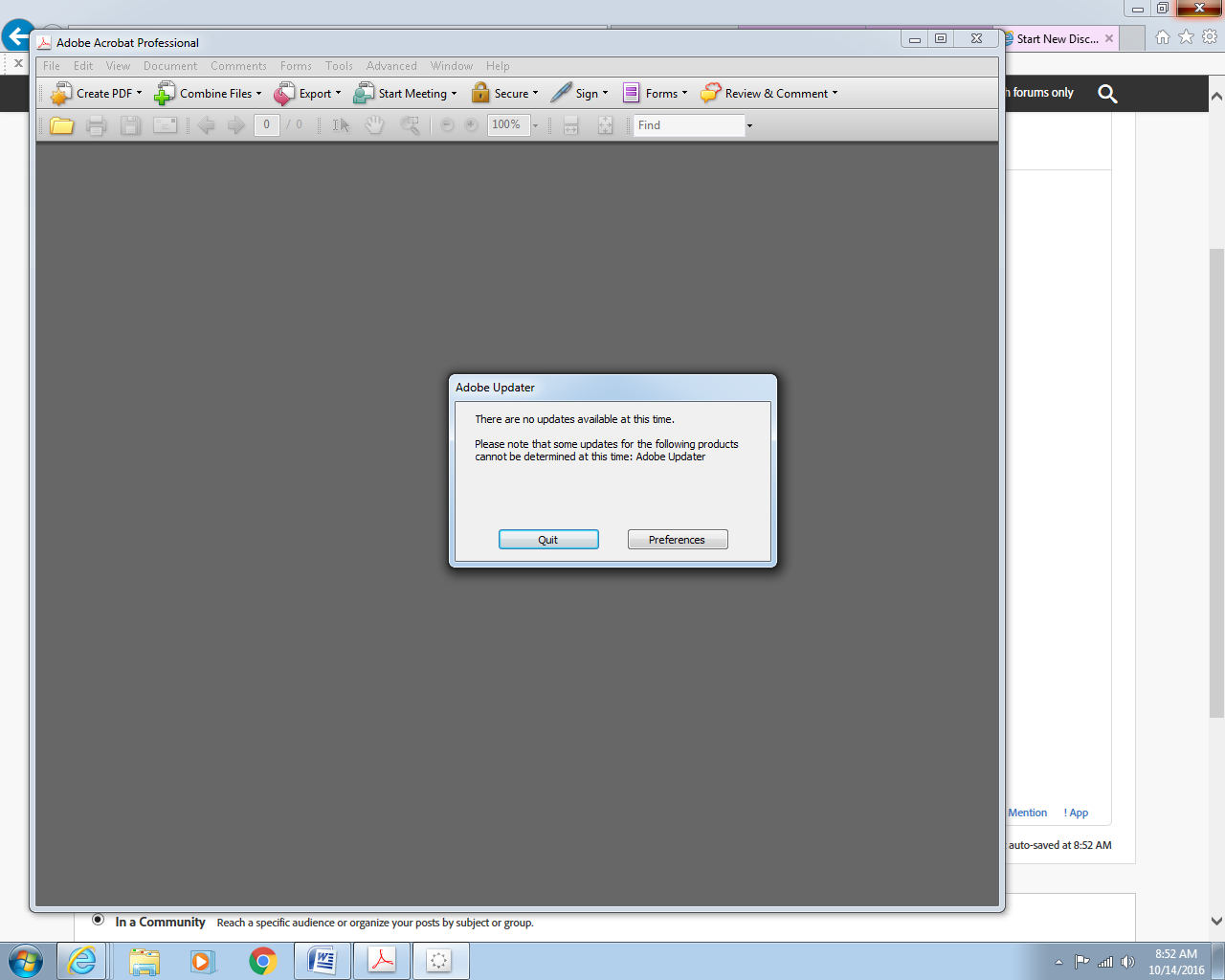Choose the Select tool cursor icon
The height and width of the screenshot is (980, 1225).
click(x=341, y=125)
